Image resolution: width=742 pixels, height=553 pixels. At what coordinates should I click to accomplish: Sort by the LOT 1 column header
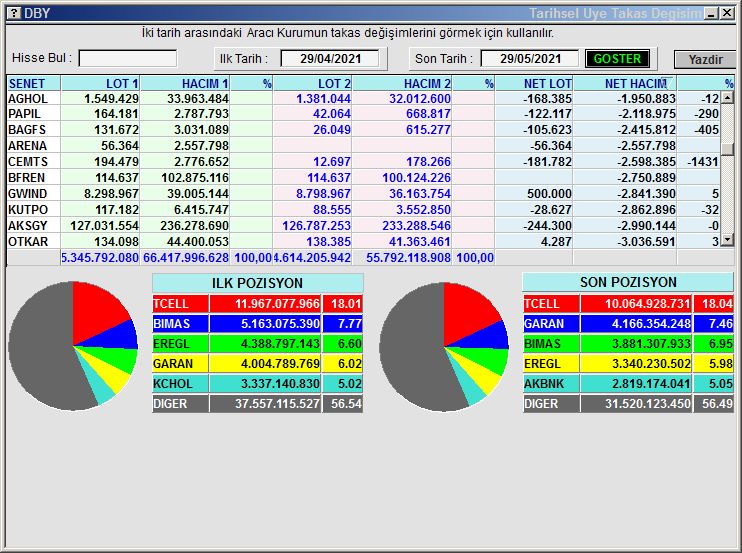point(101,83)
